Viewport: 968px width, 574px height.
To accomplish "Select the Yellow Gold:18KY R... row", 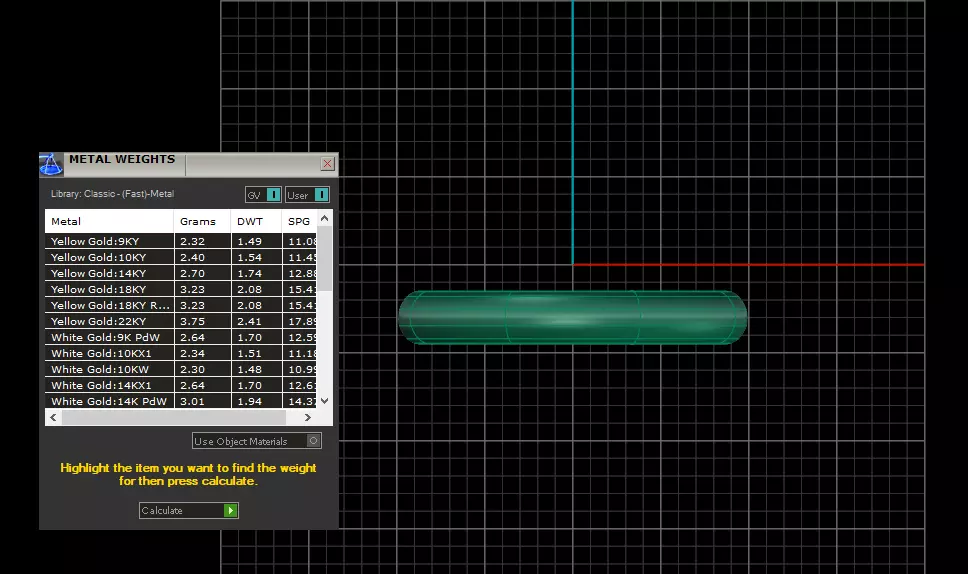I will (x=180, y=306).
